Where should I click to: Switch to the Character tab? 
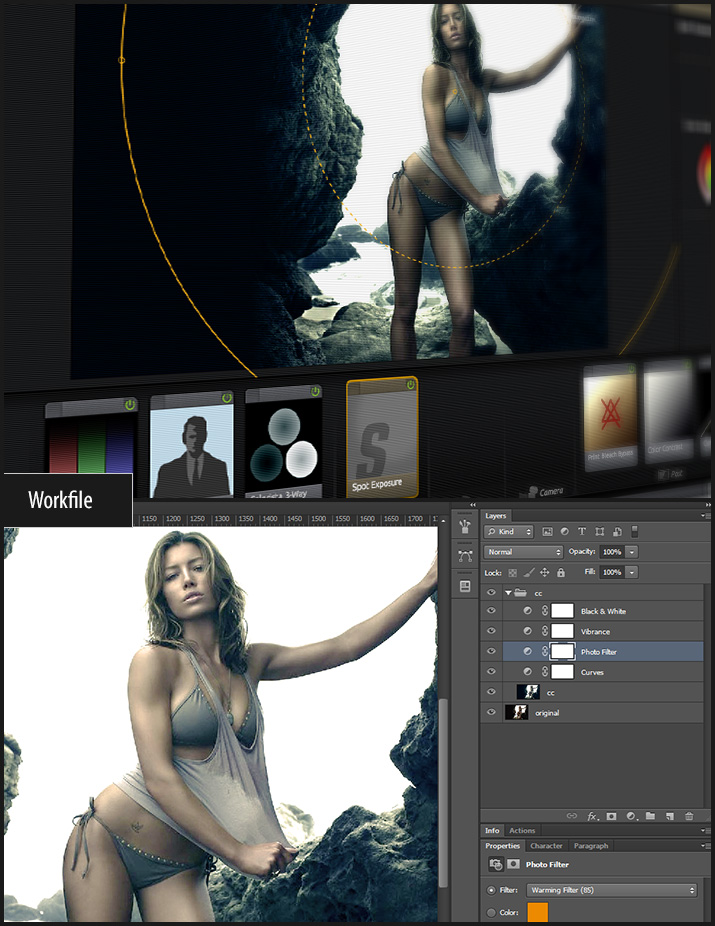546,846
